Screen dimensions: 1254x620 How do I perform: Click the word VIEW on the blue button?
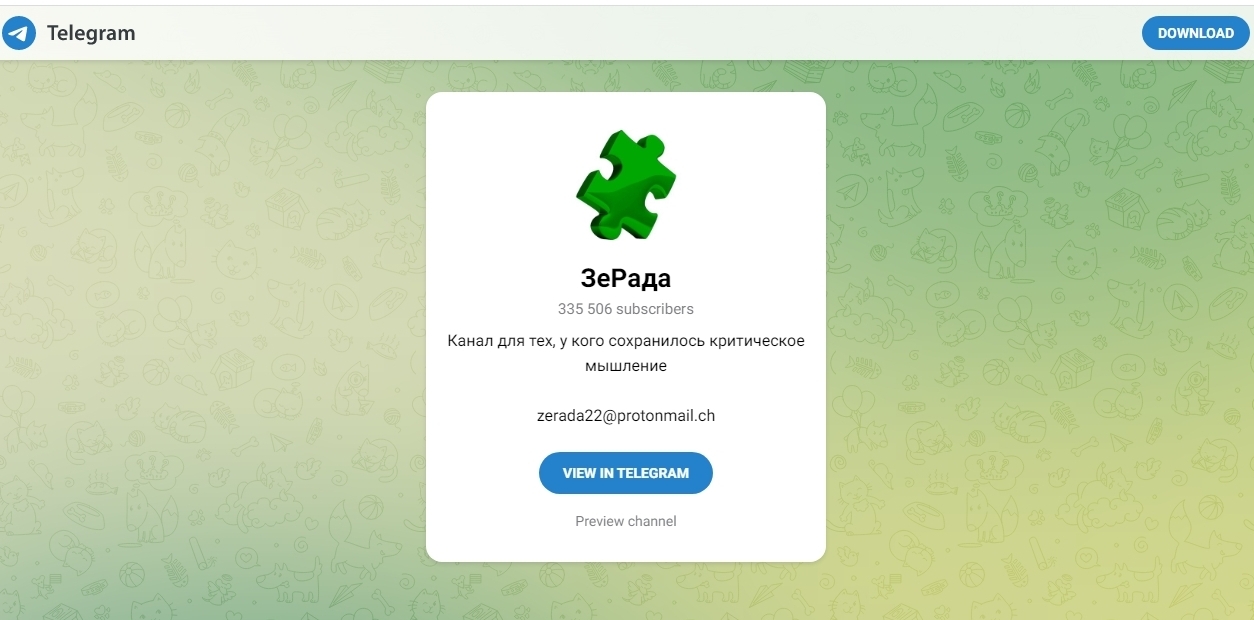(x=580, y=473)
